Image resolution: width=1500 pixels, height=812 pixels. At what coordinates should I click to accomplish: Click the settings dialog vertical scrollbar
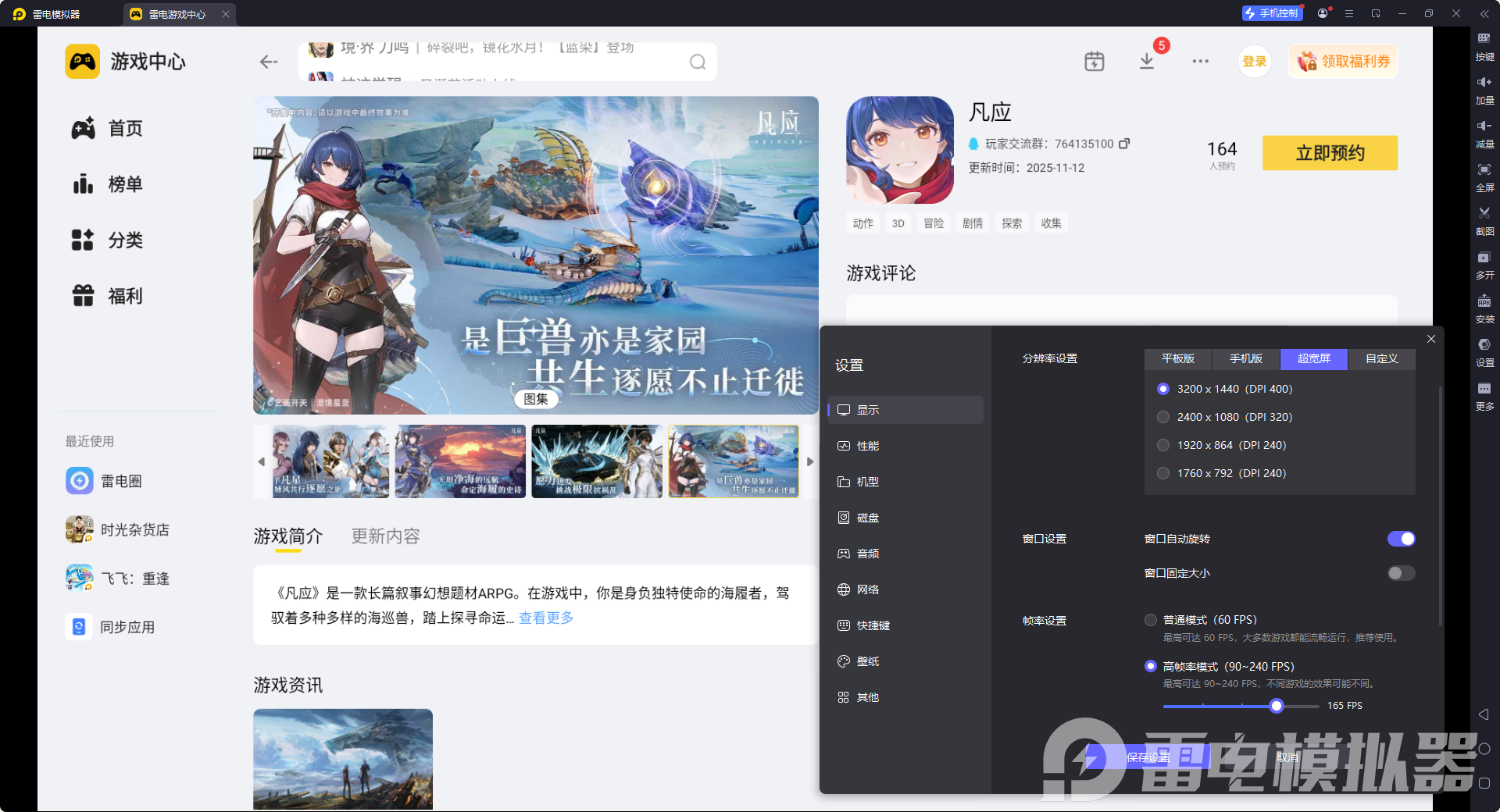[x=1441, y=506]
